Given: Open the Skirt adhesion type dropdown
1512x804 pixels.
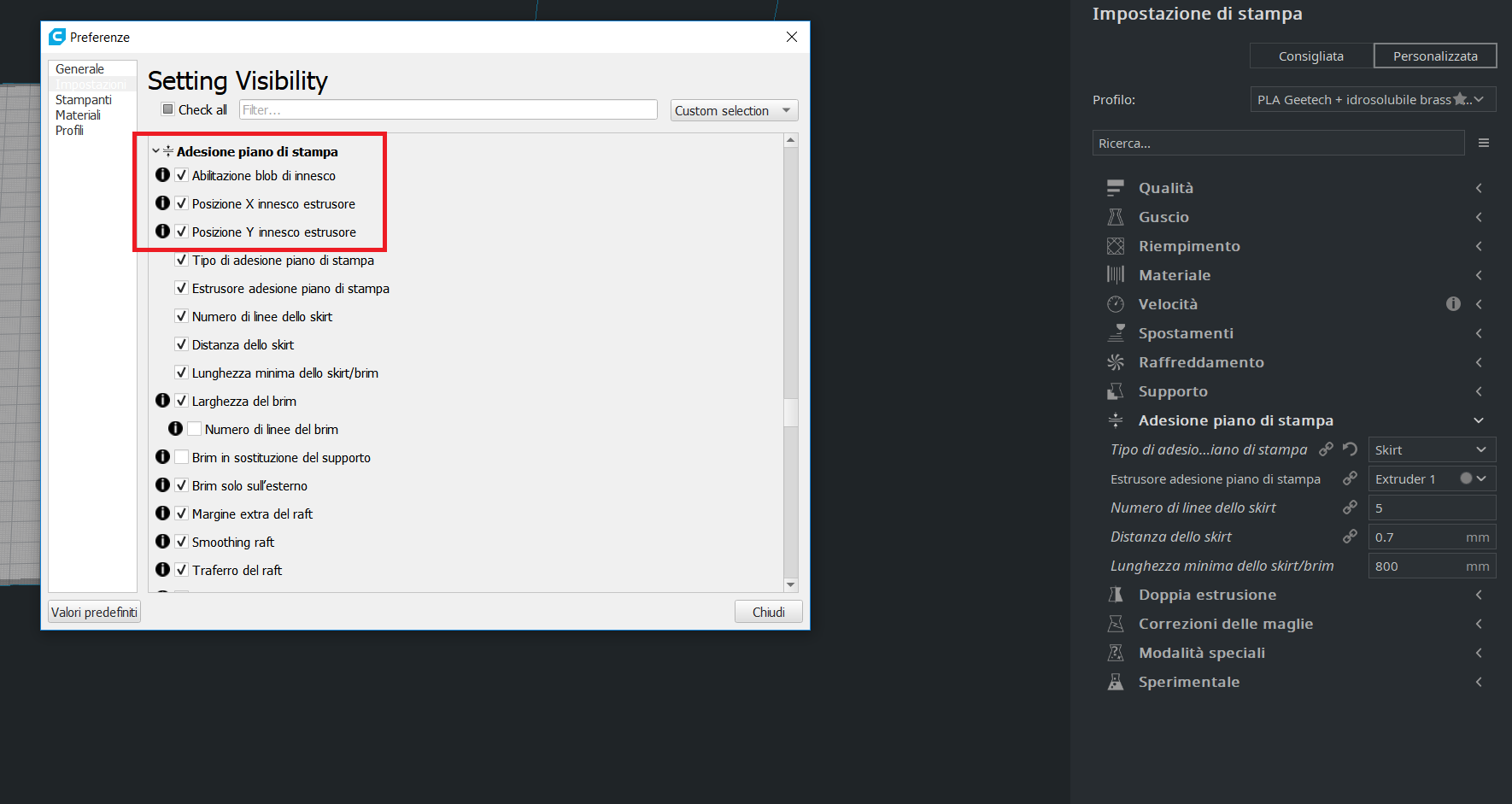Looking at the screenshot, I should tap(1432, 449).
